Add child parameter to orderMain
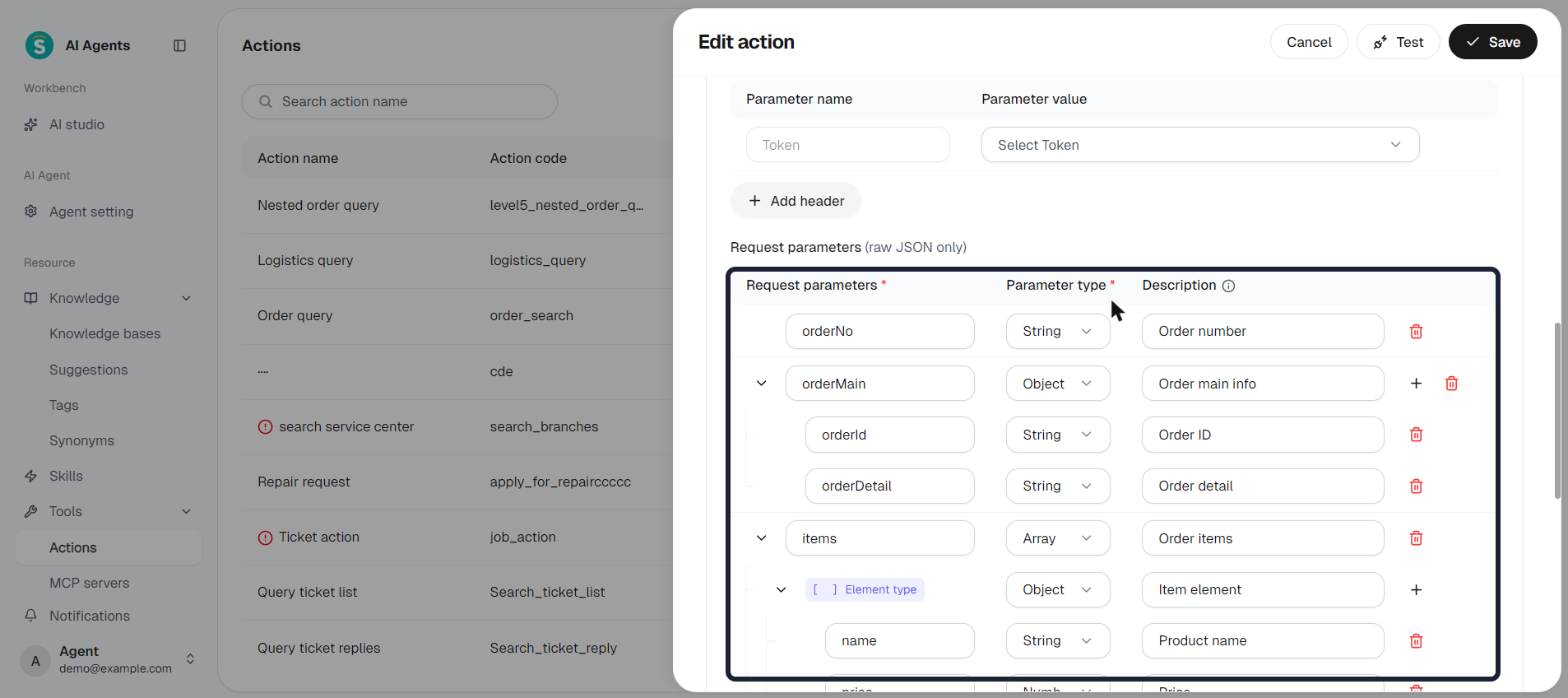 (x=1416, y=383)
